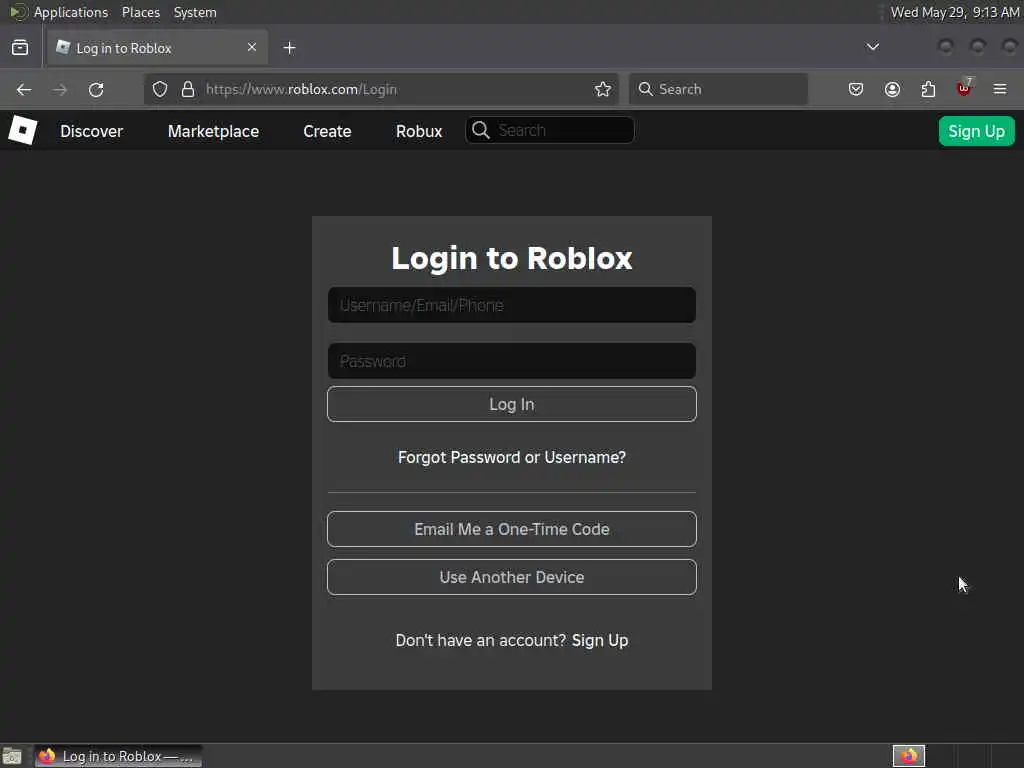
Task: Bookmark this page with the star icon
Action: click(603, 89)
